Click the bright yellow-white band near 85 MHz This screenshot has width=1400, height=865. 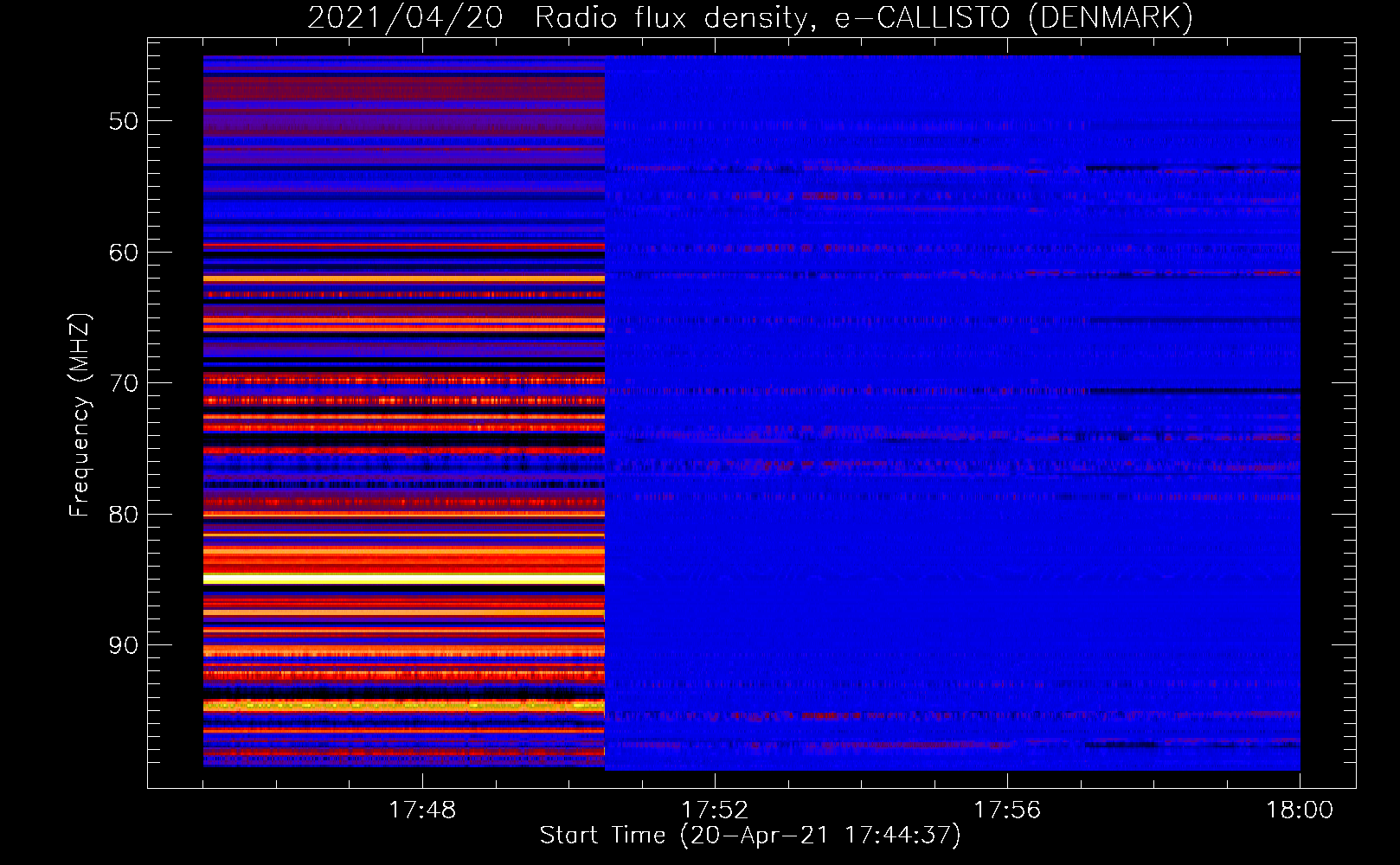click(404, 579)
